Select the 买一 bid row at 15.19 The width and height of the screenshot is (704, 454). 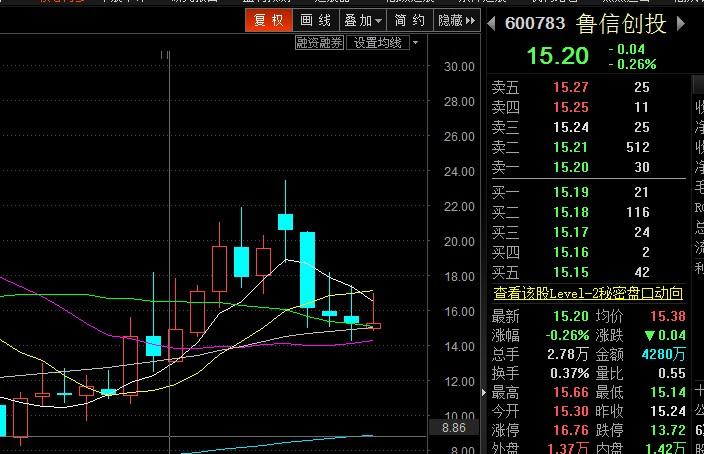coord(570,192)
